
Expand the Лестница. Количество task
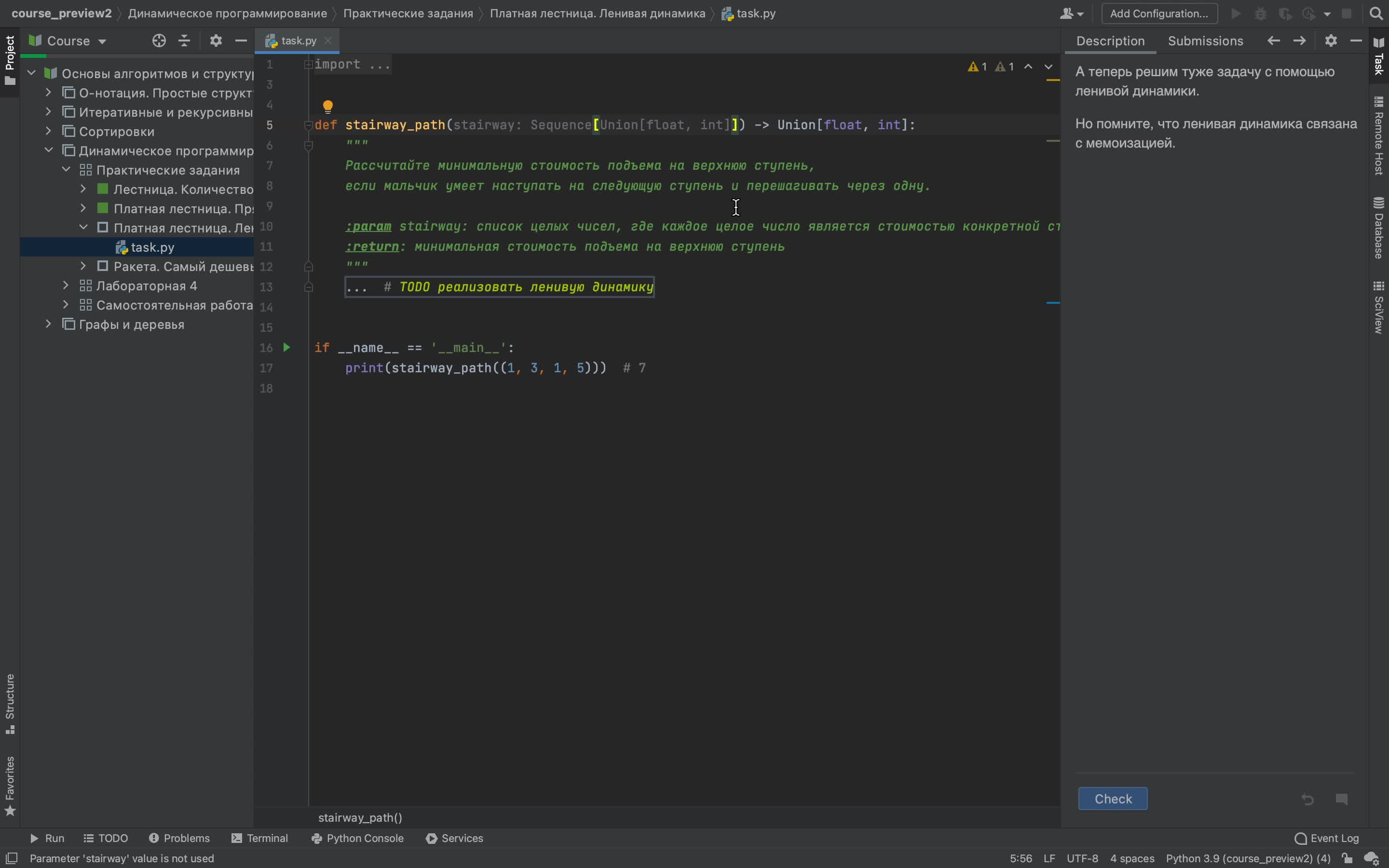pos(83,189)
